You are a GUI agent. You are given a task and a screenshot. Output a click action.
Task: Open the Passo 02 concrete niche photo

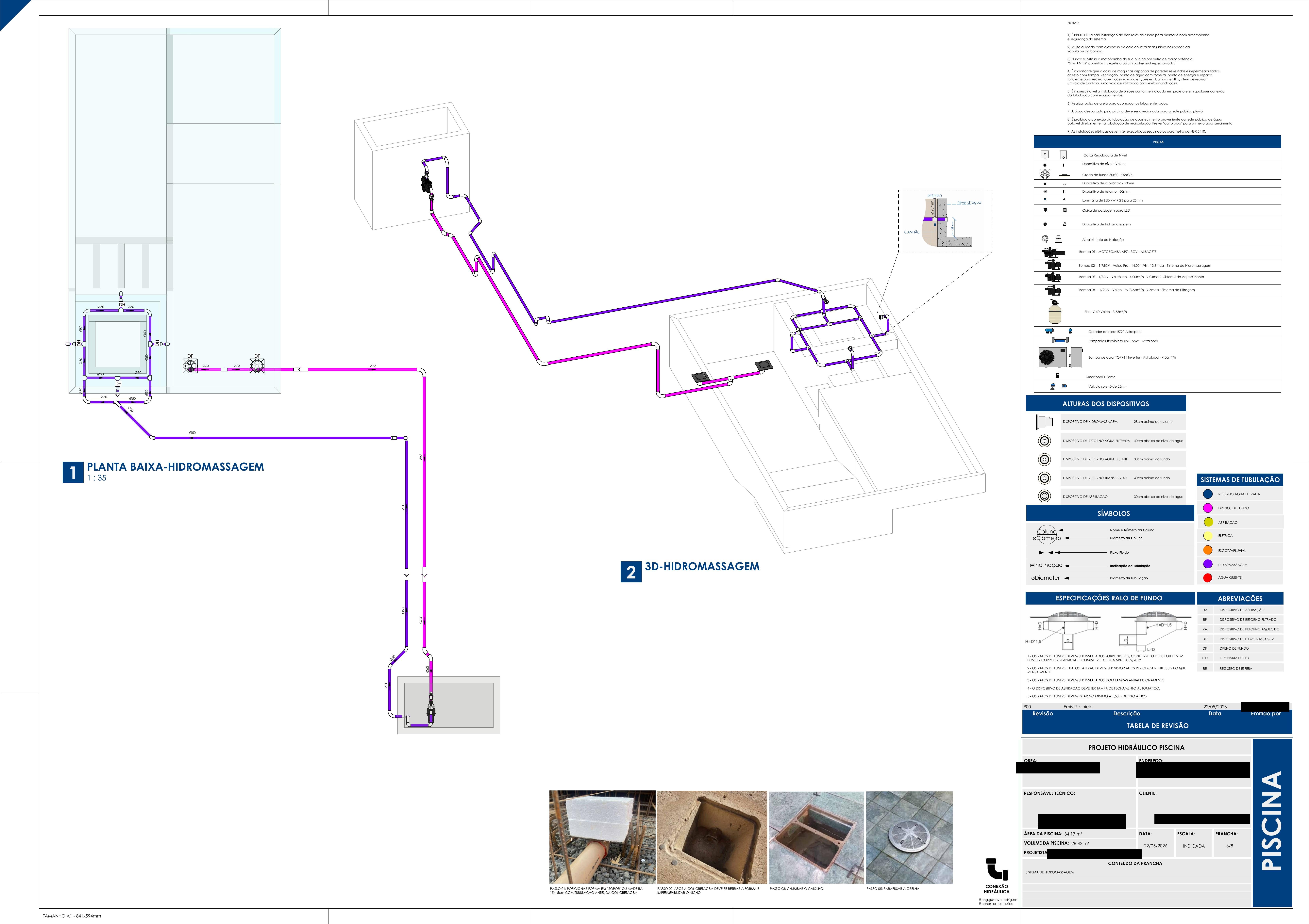click(712, 837)
